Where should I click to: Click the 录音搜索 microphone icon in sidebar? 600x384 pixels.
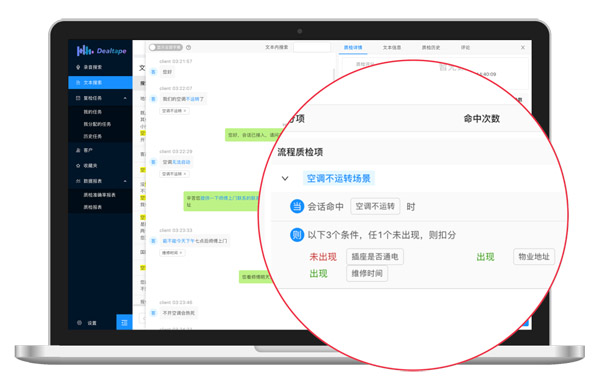tap(78, 67)
